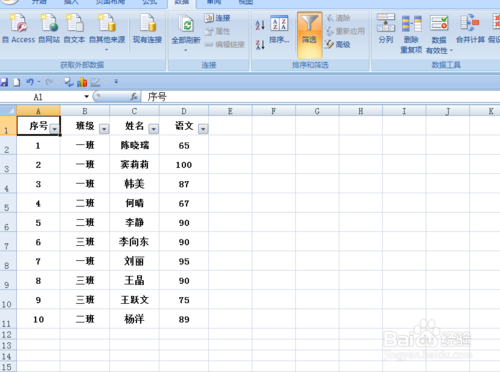Screen dimensions: 500x372
Task: Select the 姓名 header cell
Action: coord(134,126)
